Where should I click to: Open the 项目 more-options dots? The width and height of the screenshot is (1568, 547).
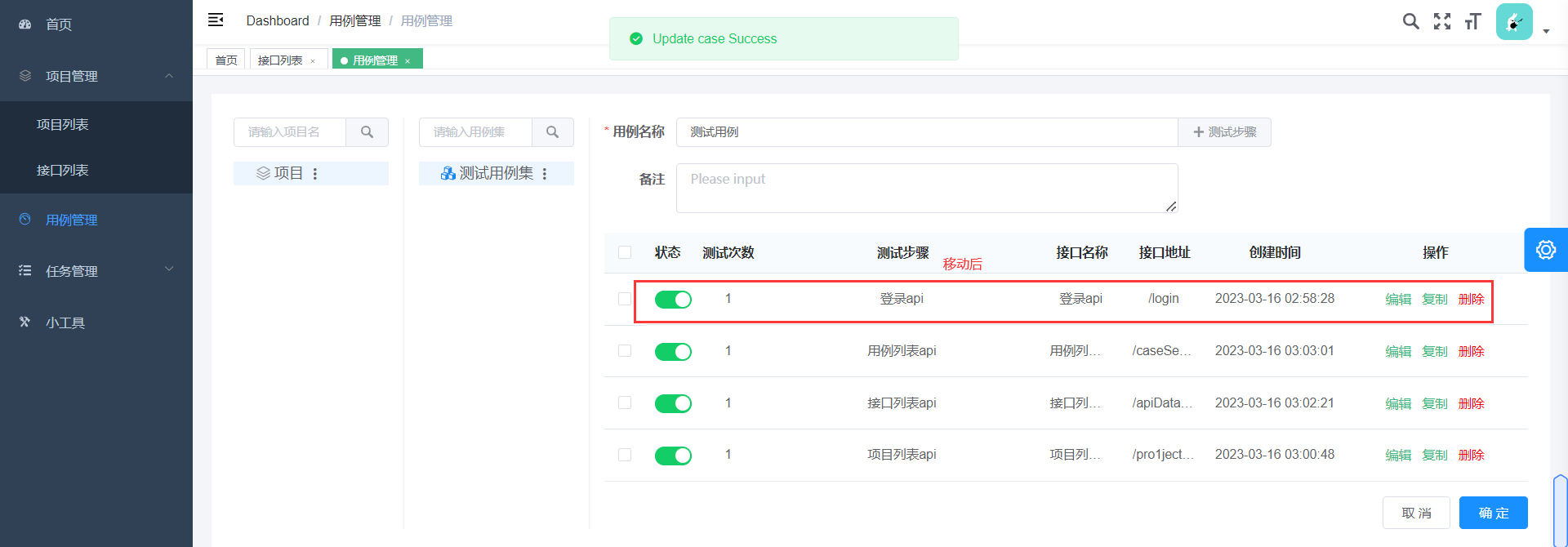point(315,174)
